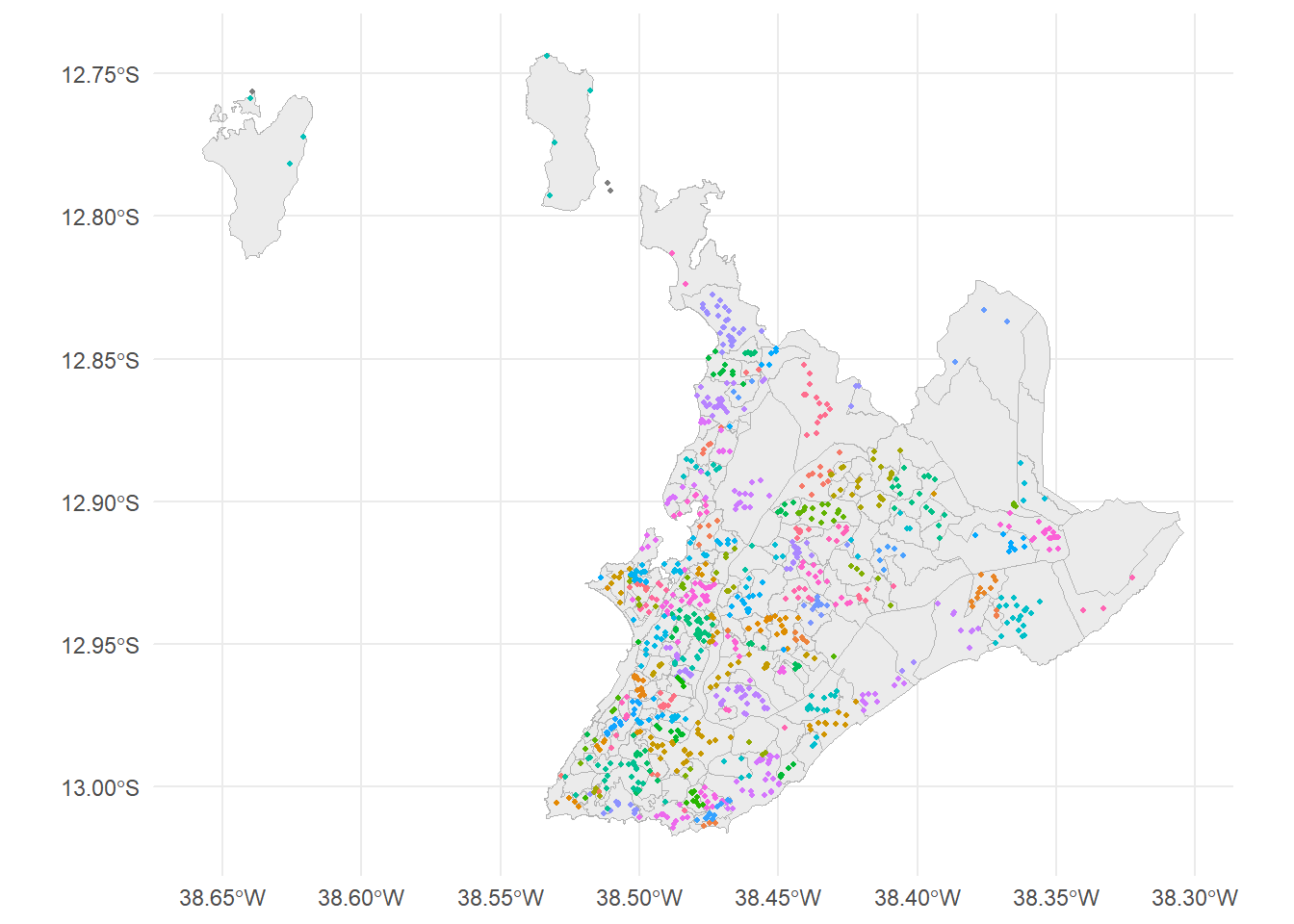Click the teal point at central island's northern tip
The width and height of the screenshot is (1294, 924).
pyautogui.click(x=547, y=56)
